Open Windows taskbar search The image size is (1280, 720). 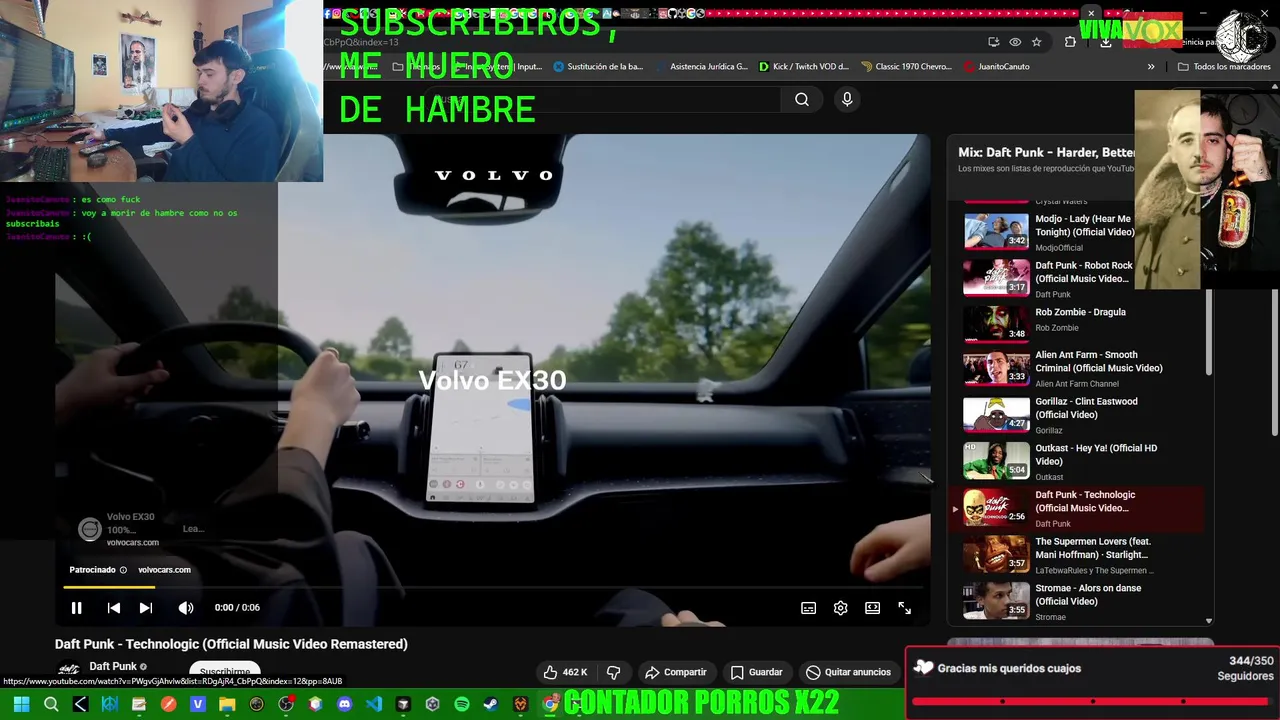pos(51,704)
